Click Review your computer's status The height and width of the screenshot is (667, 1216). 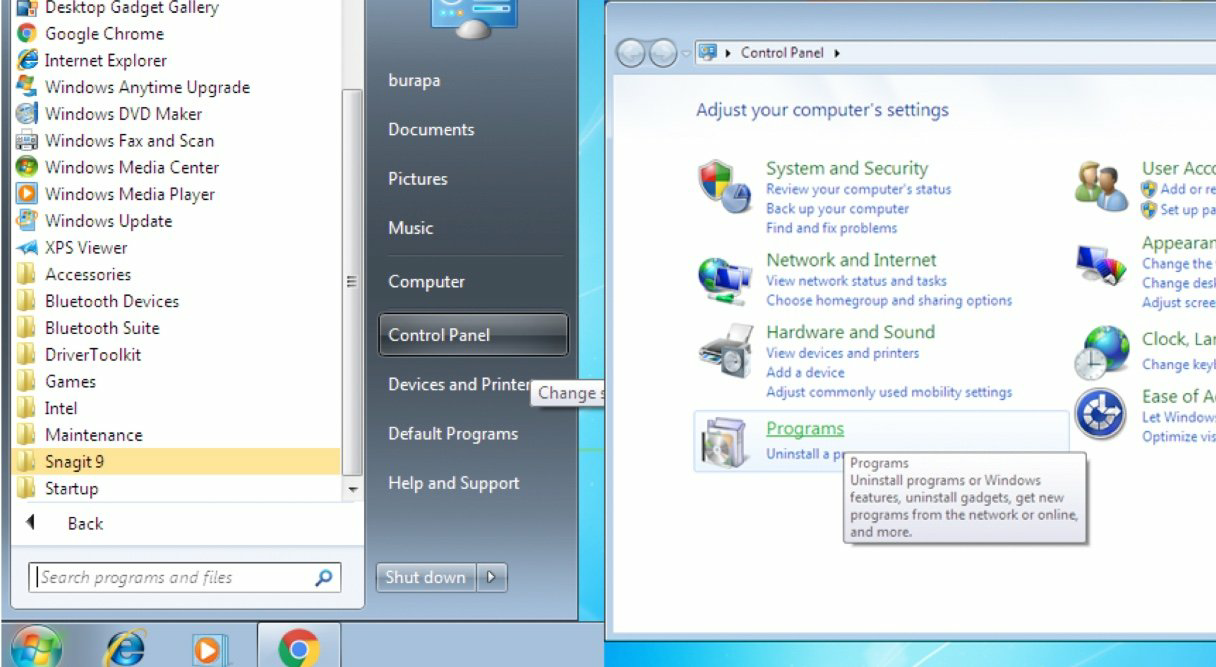click(x=859, y=189)
